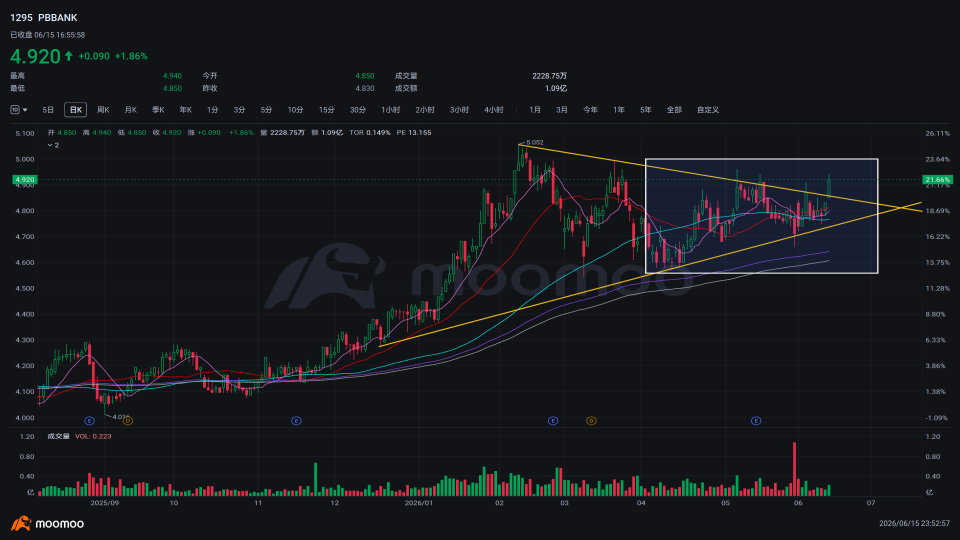Click the TOR 0.149% readout

370,132
